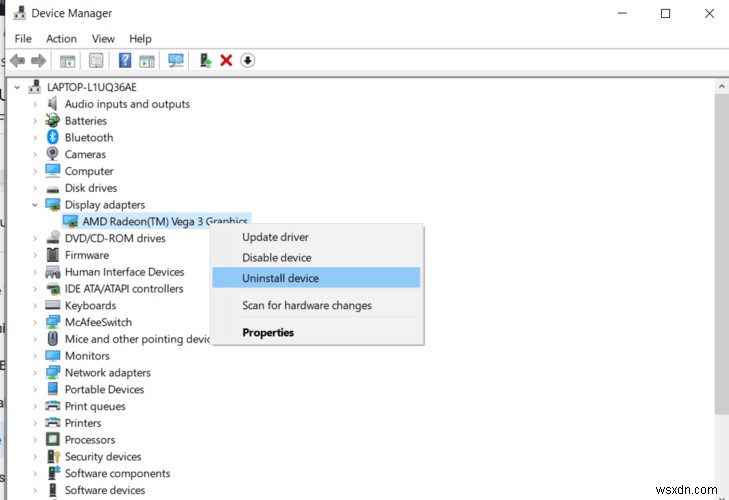Select Uninstall device in the context menu
The width and height of the screenshot is (729, 500).
pyautogui.click(x=317, y=278)
